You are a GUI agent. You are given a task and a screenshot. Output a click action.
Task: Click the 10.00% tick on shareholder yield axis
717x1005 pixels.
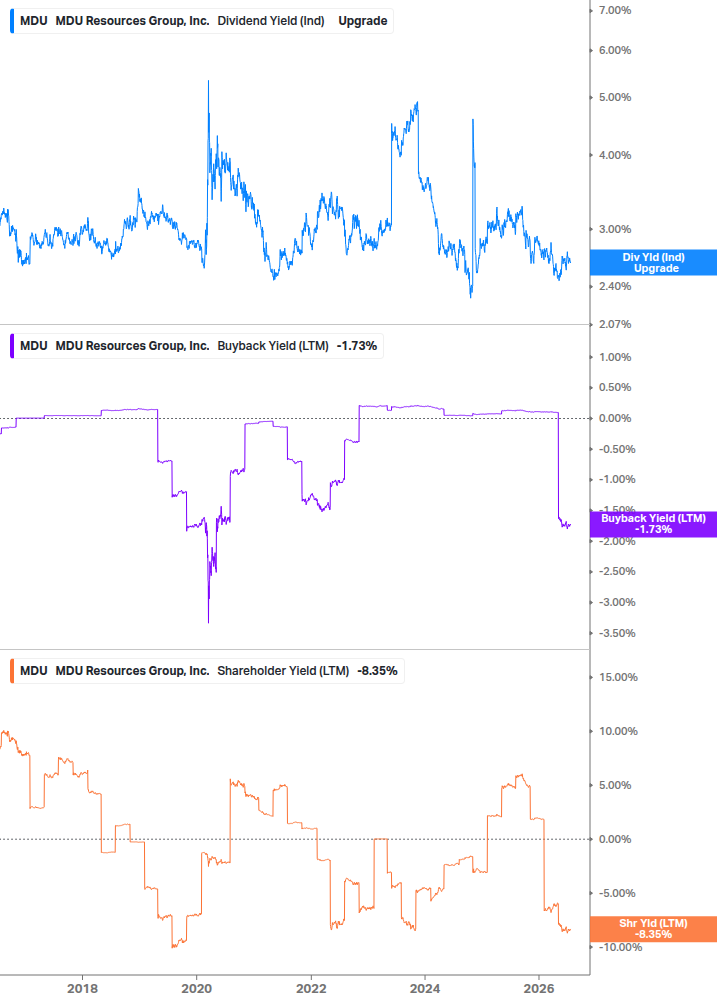[618, 731]
